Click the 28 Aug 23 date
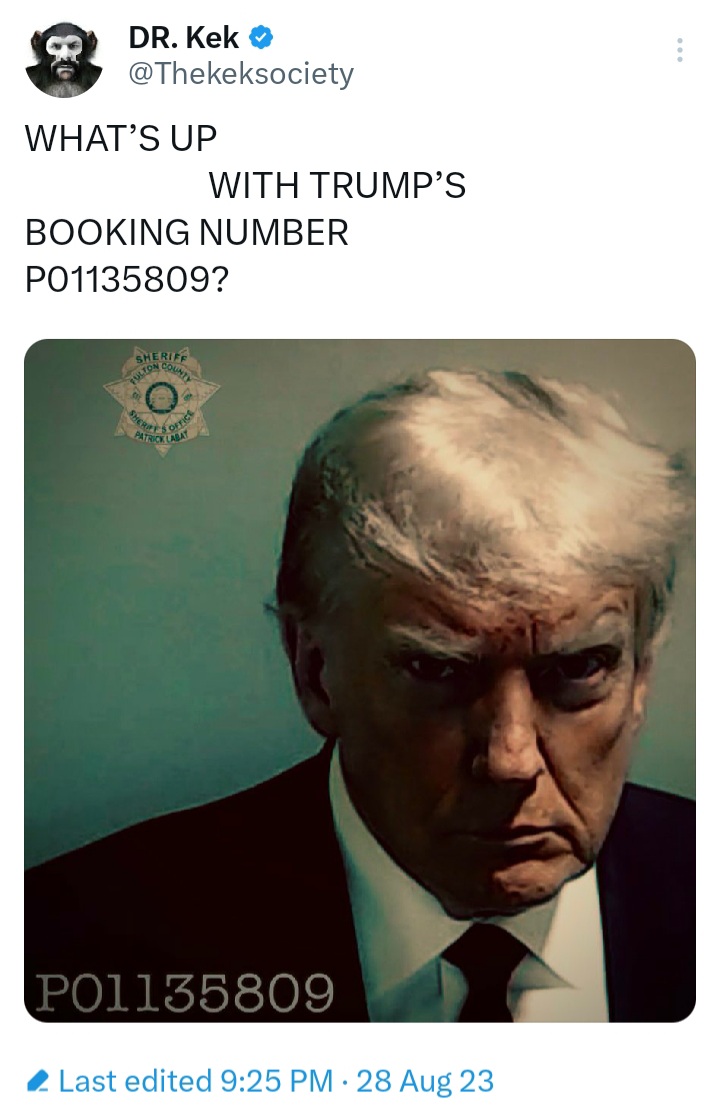This screenshot has width=720, height=1105. 426,1080
